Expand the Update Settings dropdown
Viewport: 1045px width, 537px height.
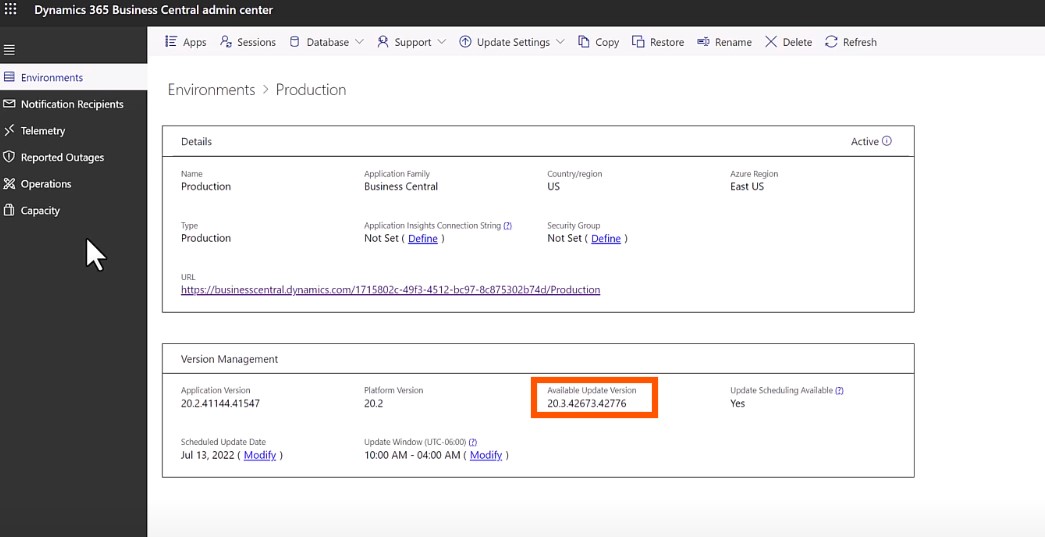click(512, 42)
